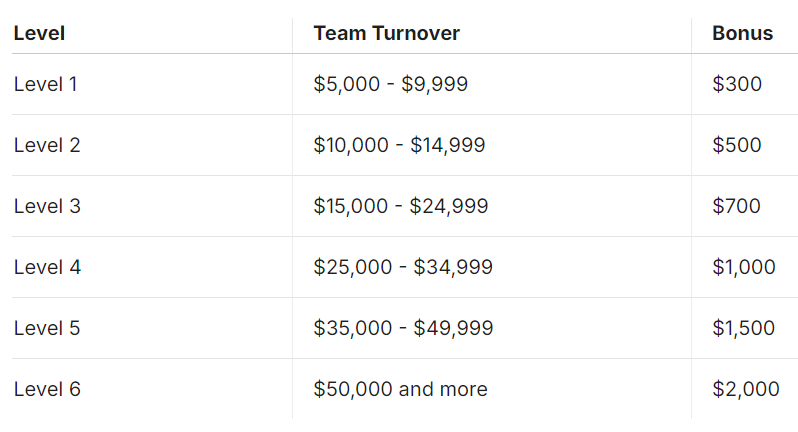The height and width of the screenshot is (432, 798).
Task: Select the $700 bonus cell
Action: (736, 206)
